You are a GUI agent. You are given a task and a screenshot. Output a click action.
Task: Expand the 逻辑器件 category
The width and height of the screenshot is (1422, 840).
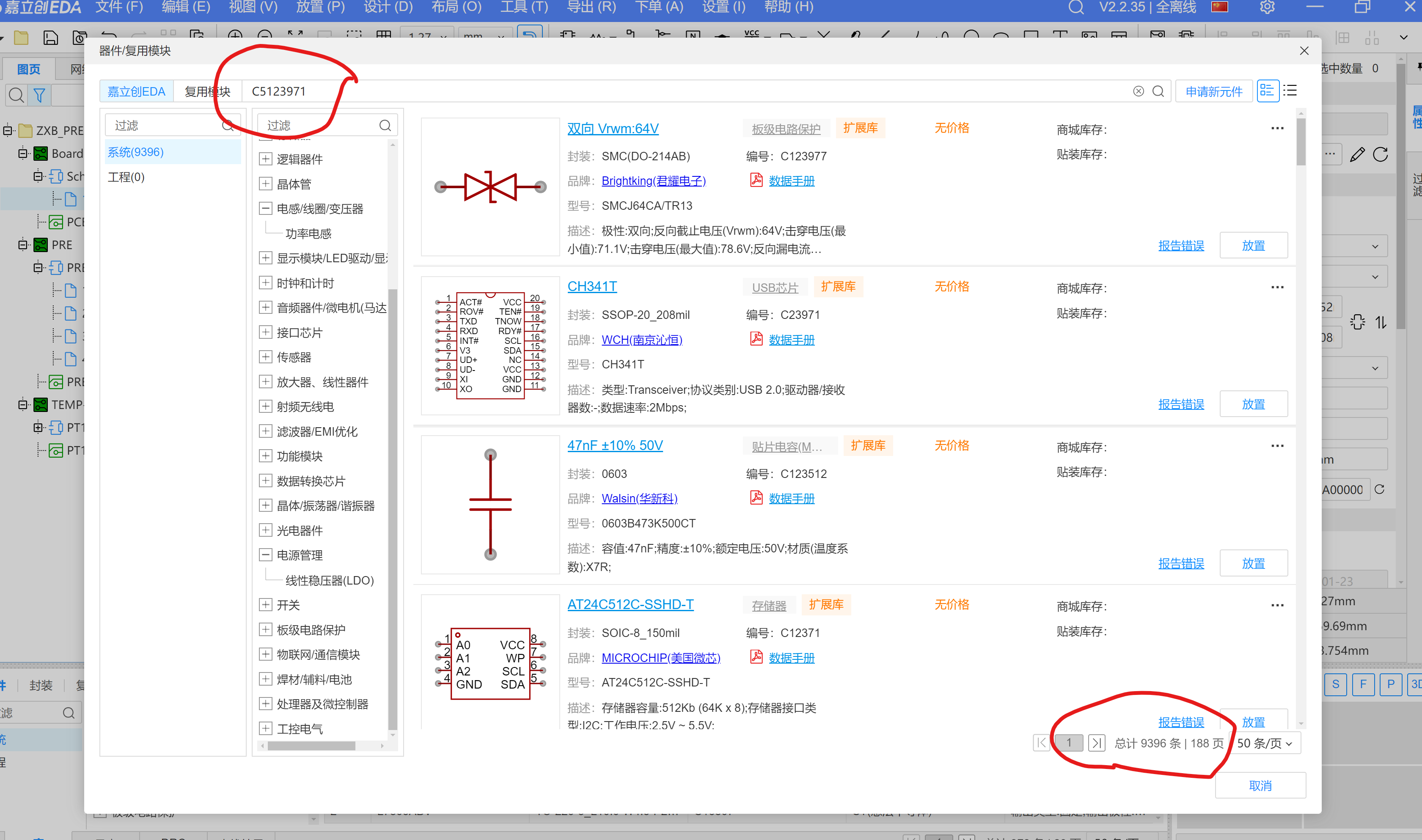tap(265, 159)
